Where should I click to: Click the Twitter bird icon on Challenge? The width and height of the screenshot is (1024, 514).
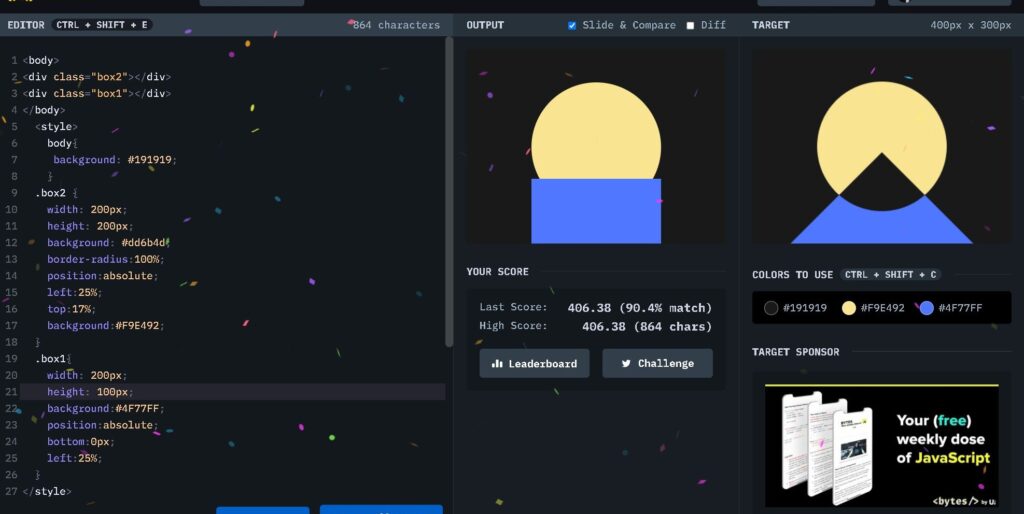(625, 364)
